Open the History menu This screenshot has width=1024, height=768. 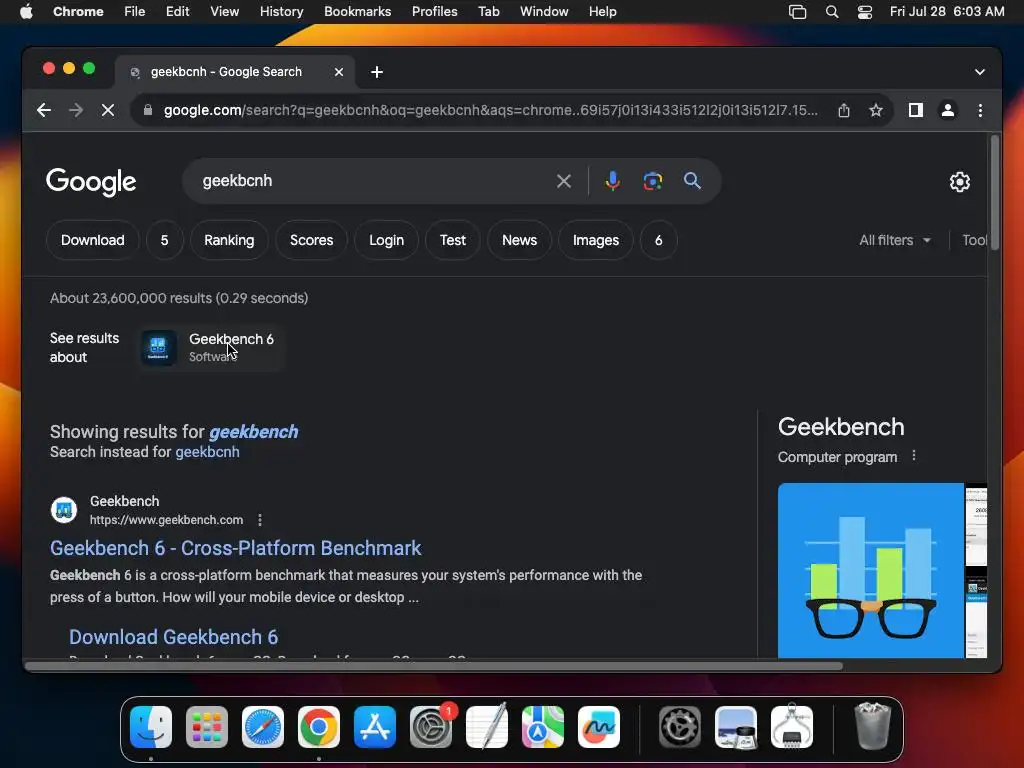(281, 12)
